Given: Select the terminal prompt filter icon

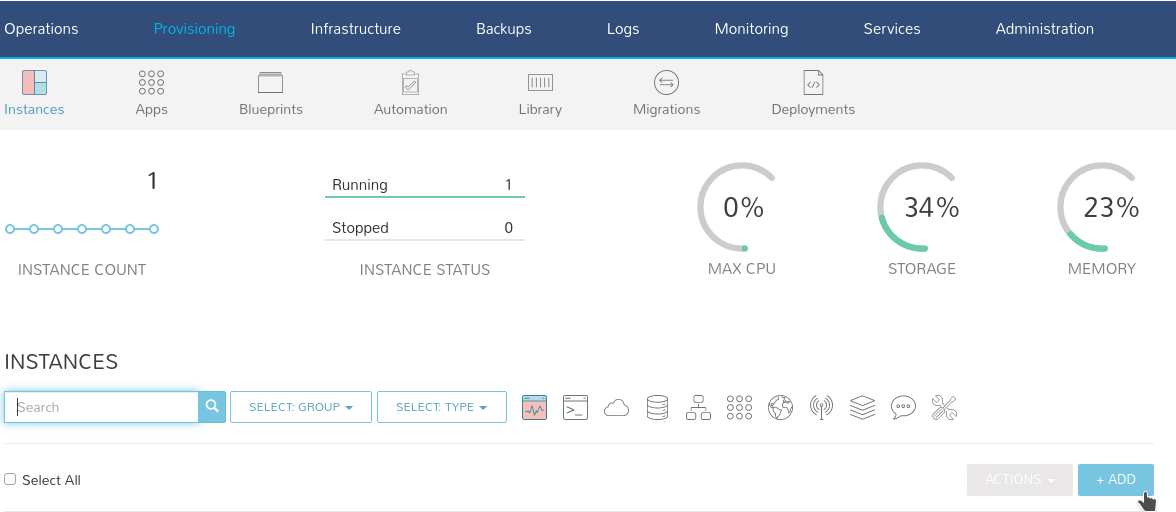Looking at the screenshot, I should point(575,407).
